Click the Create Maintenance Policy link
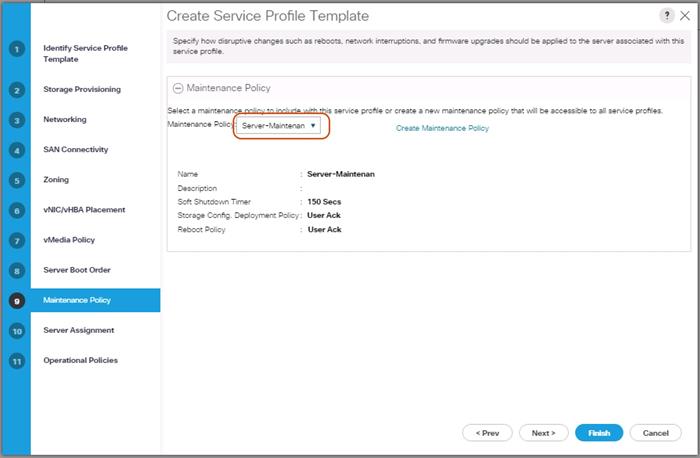700x458 pixels. pos(442,128)
